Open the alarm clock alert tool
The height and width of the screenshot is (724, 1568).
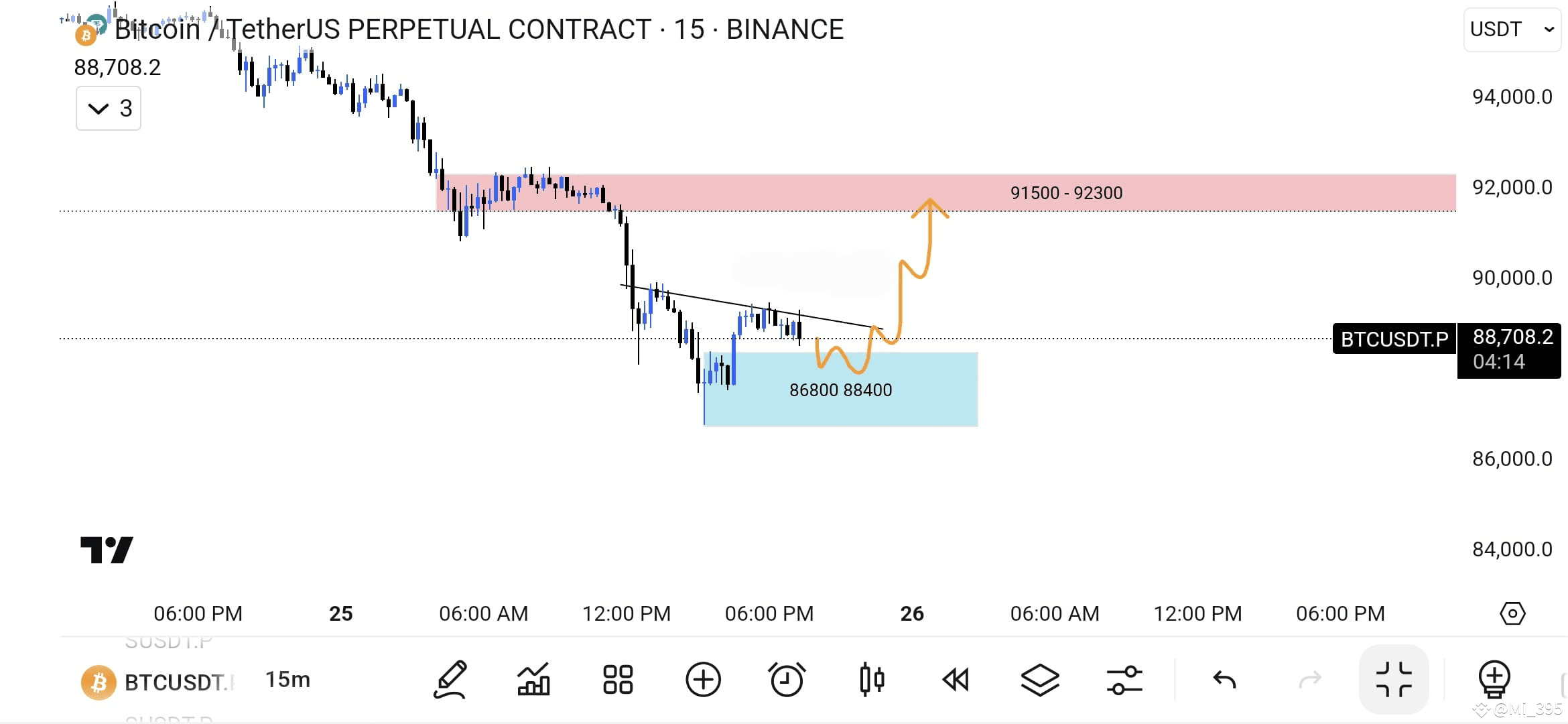(787, 680)
